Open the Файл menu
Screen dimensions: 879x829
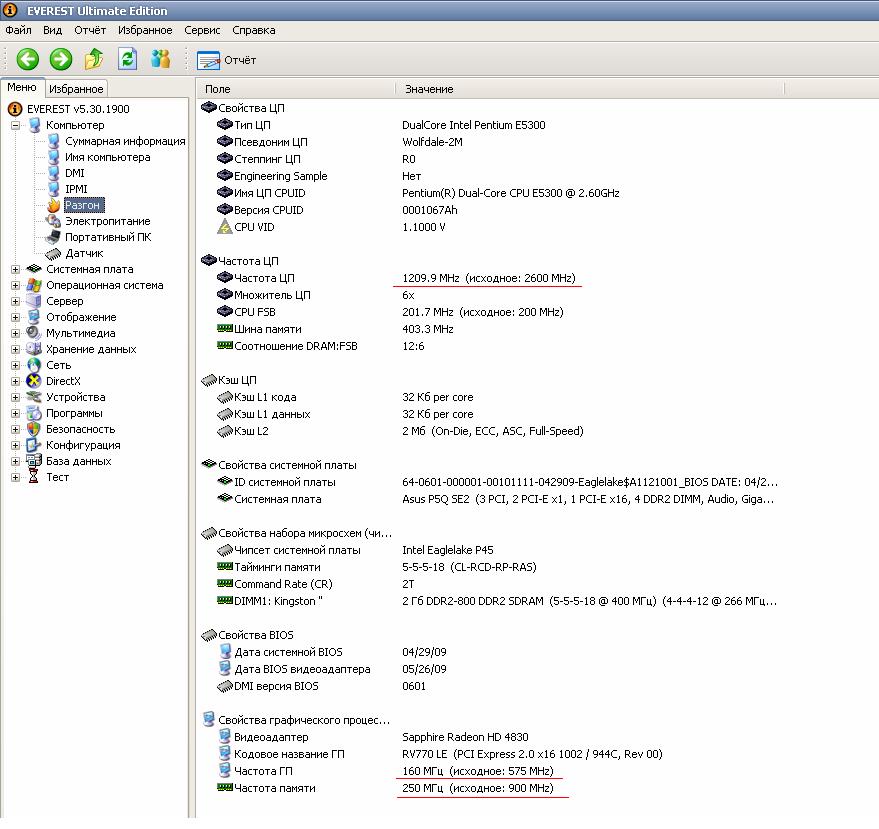pyautogui.click(x=18, y=31)
